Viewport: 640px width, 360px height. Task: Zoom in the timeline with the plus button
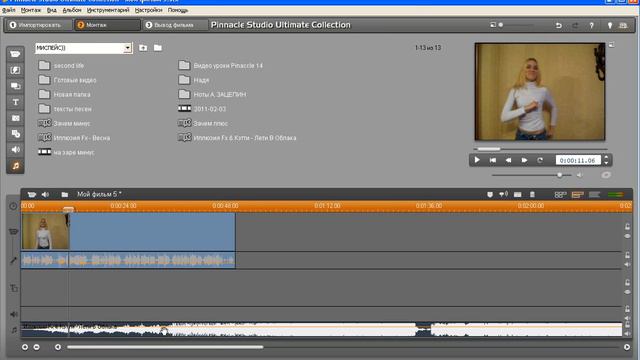coord(25,347)
